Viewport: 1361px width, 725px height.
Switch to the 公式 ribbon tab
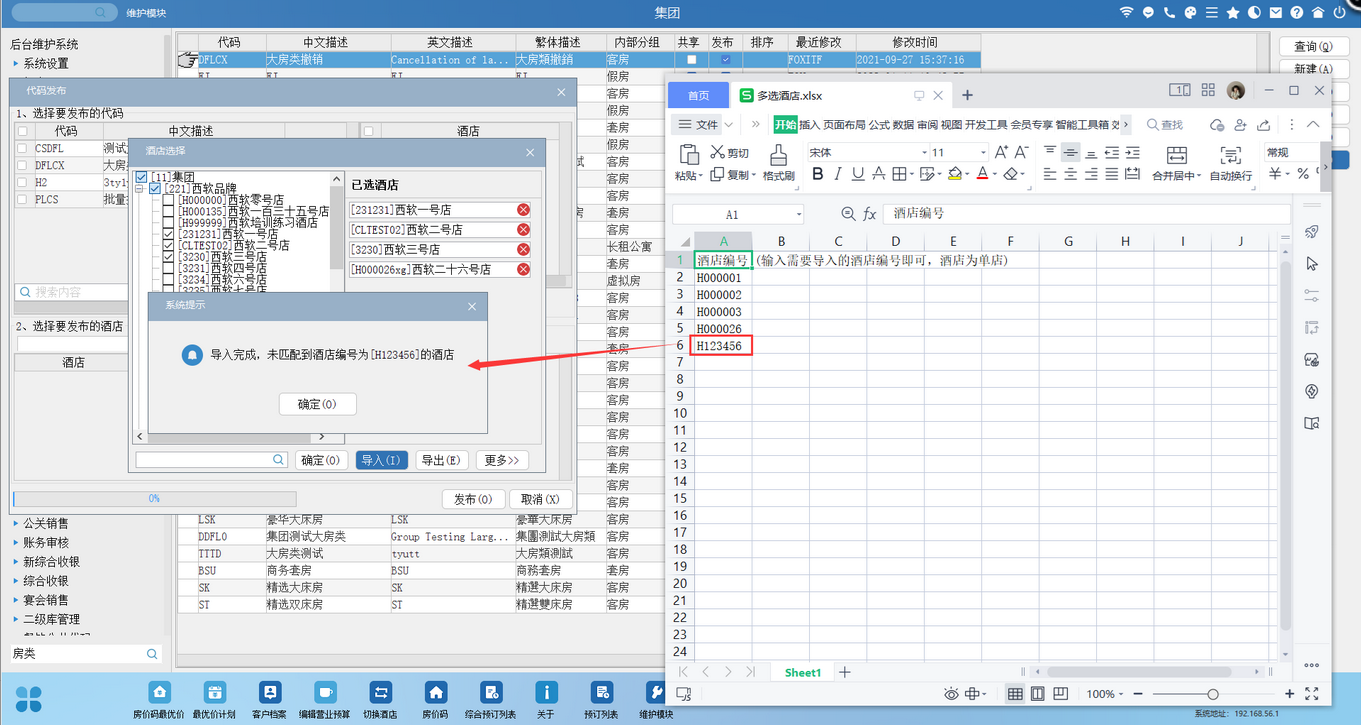click(x=878, y=125)
